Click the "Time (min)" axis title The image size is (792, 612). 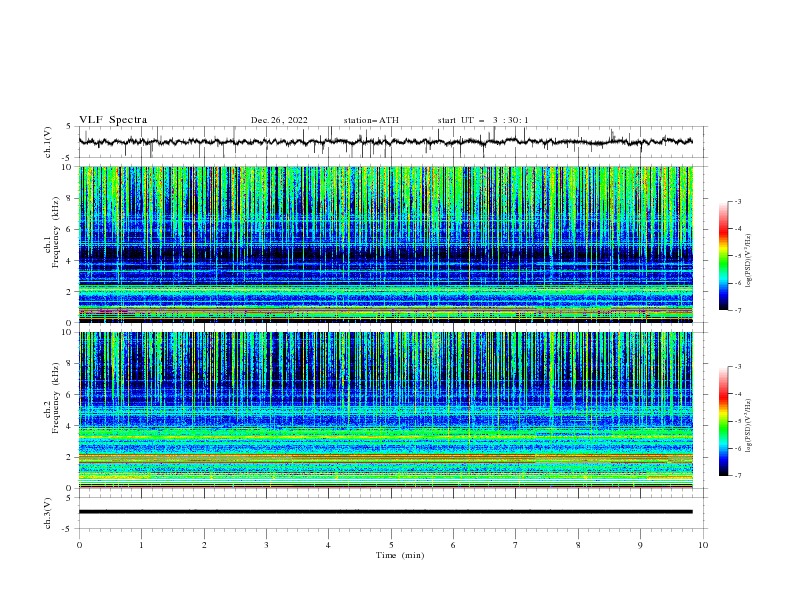point(400,555)
